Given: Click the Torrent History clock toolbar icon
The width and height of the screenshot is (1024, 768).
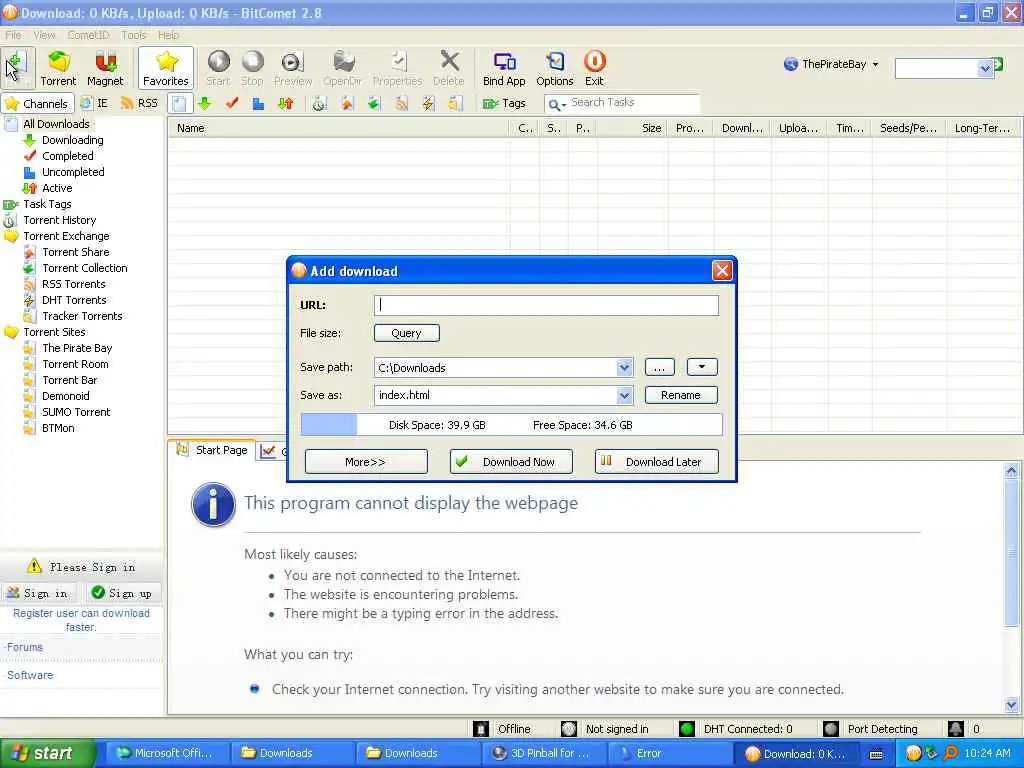Looking at the screenshot, I should point(319,103).
